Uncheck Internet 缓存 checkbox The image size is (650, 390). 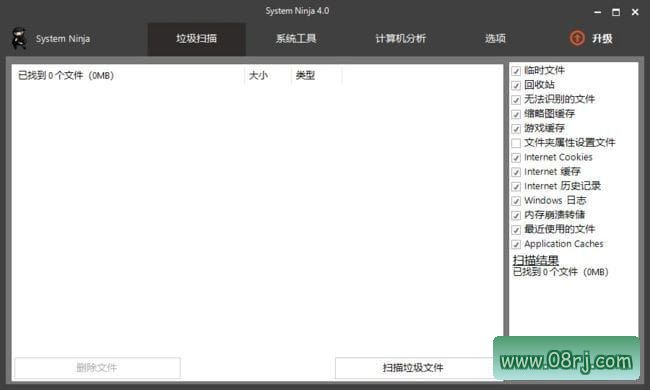(x=516, y=172)
